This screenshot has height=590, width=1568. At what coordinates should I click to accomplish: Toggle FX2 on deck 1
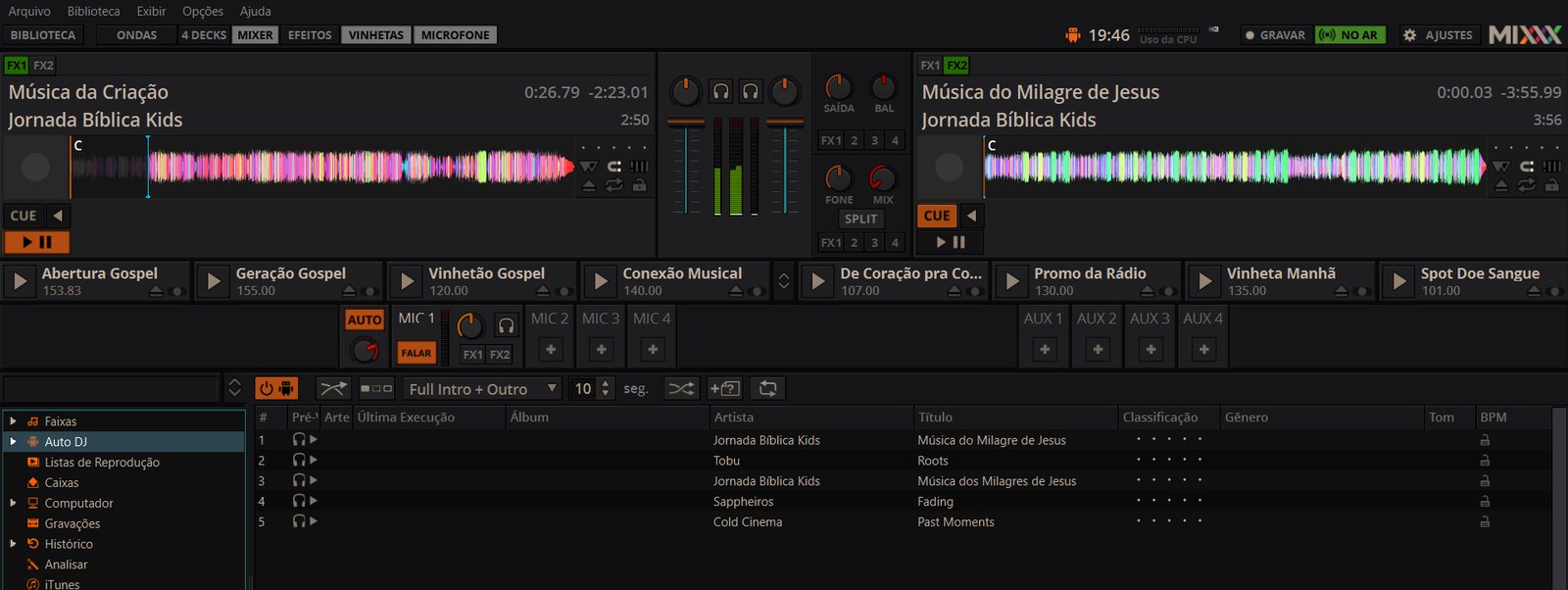(43, 66)
